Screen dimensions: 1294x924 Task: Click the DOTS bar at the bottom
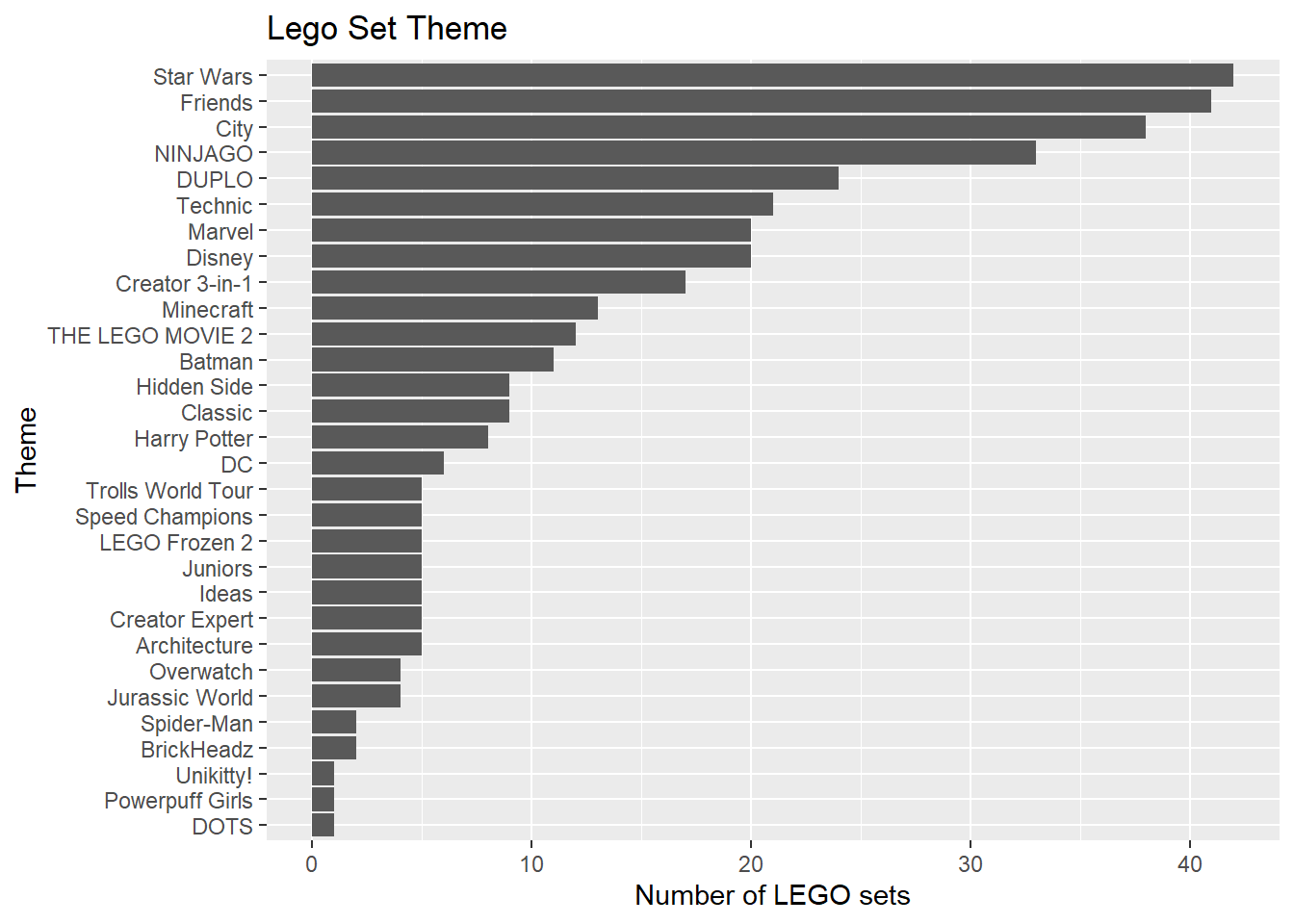323,826
